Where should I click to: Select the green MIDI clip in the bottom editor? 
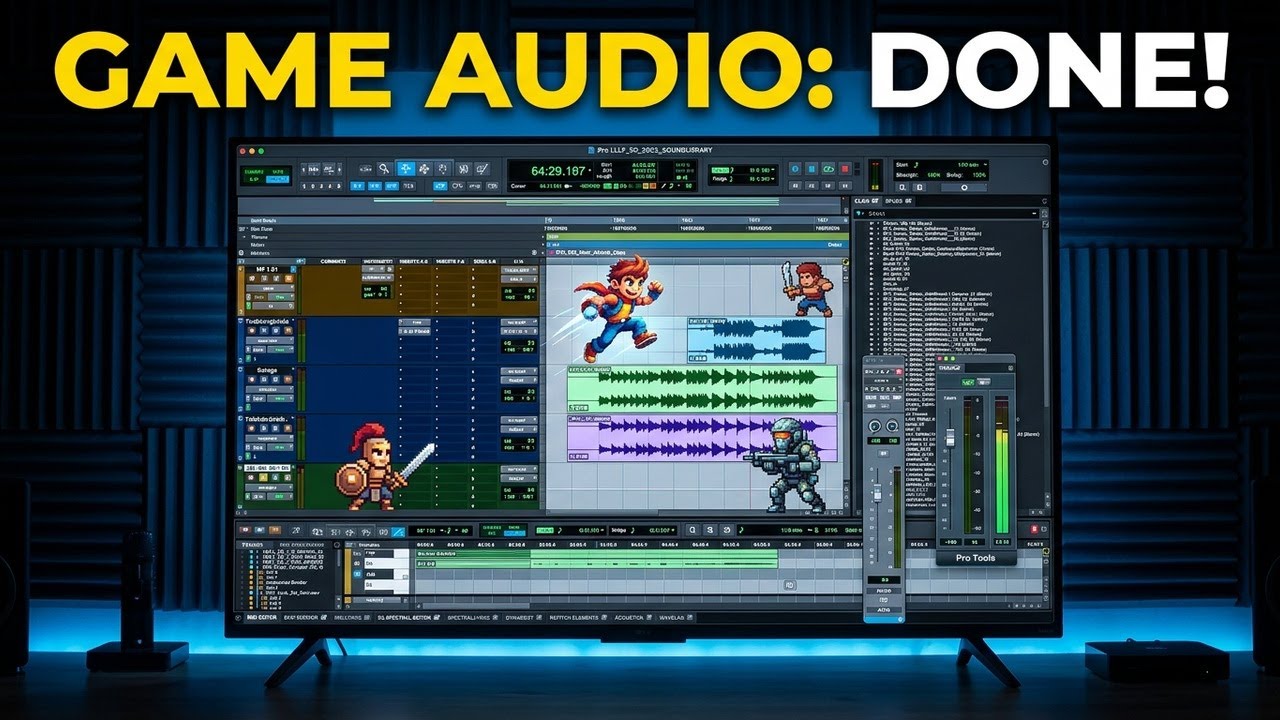click(596, 559)
